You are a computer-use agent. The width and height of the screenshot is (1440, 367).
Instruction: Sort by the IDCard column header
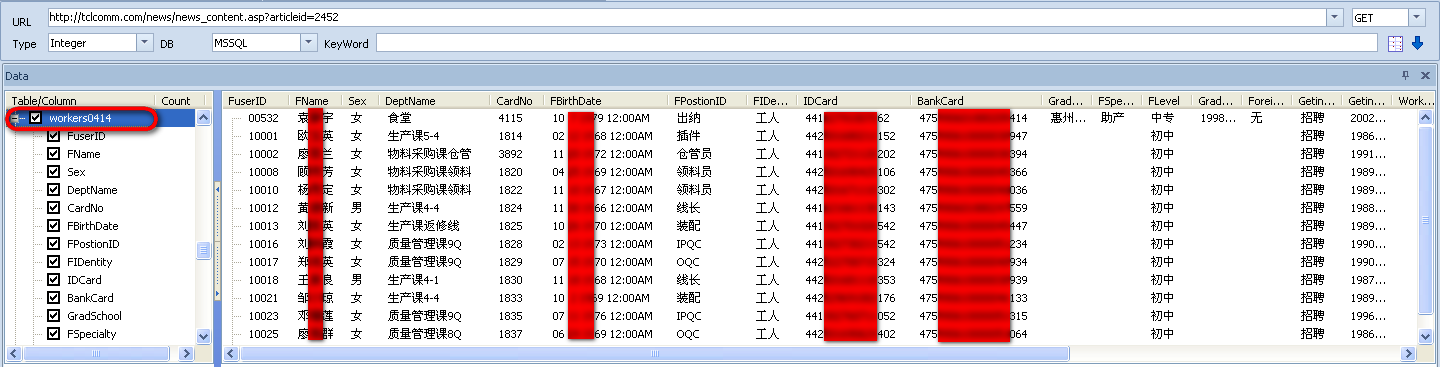[854, 101]
